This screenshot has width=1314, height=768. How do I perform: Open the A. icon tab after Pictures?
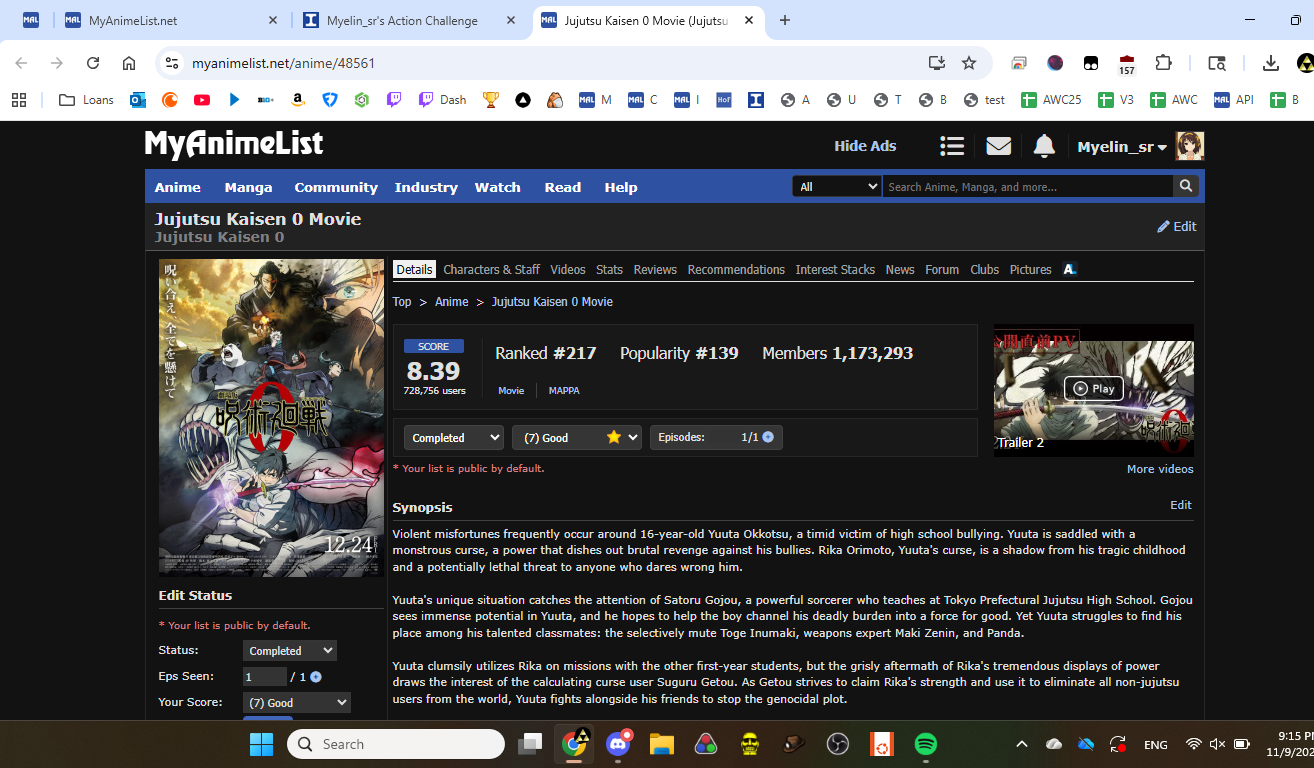pos(1069,269)
